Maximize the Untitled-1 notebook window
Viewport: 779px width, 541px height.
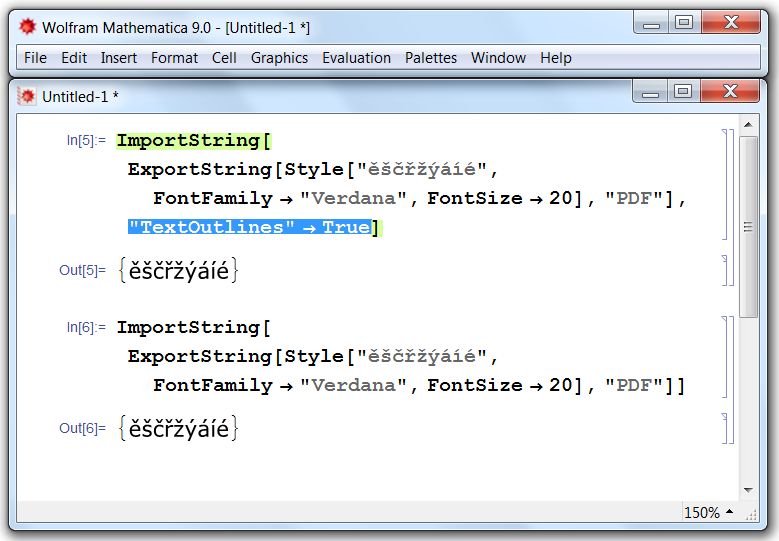tap(683, 91)
